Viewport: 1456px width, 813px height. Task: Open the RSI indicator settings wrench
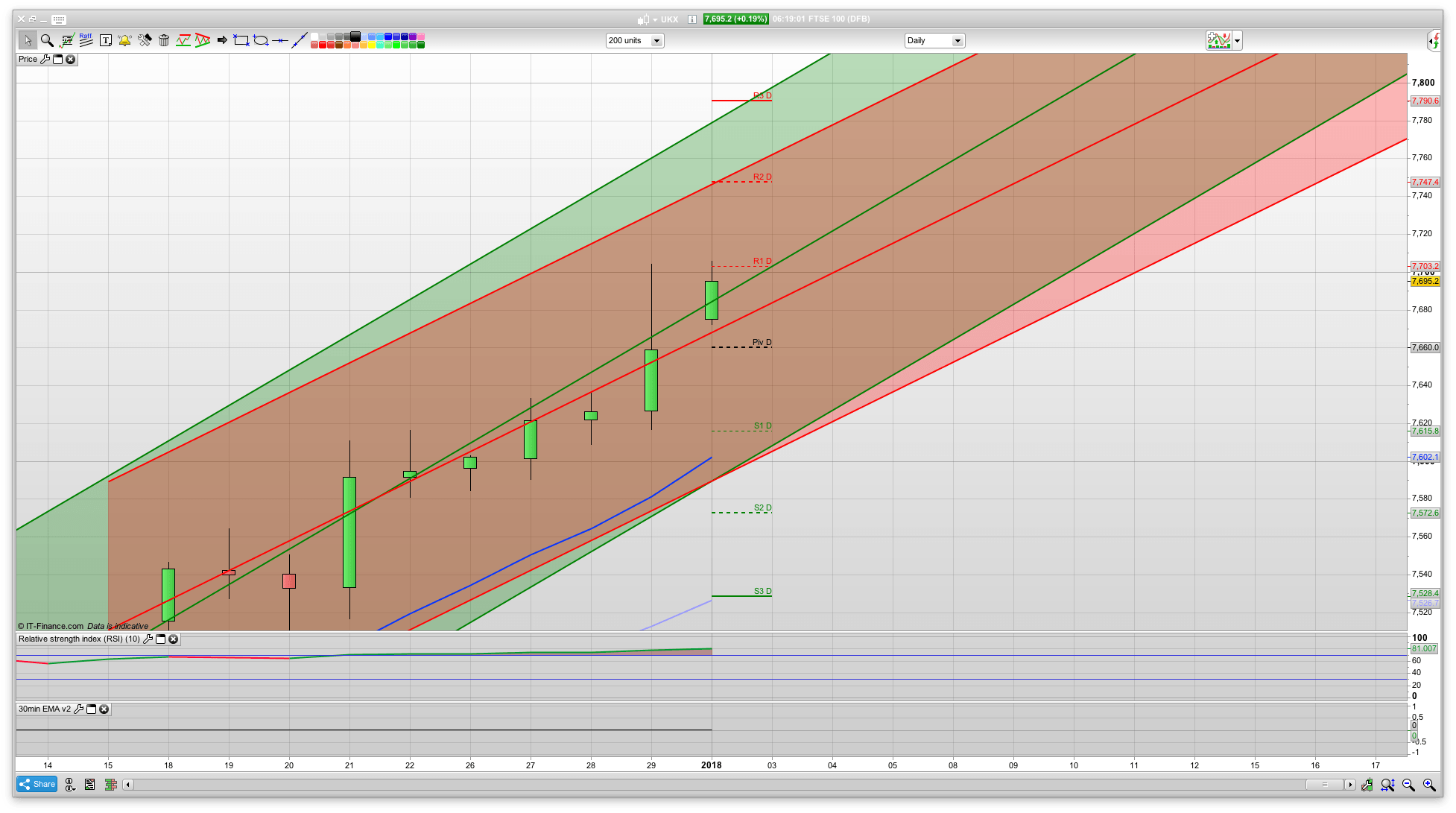click(148, 639)
